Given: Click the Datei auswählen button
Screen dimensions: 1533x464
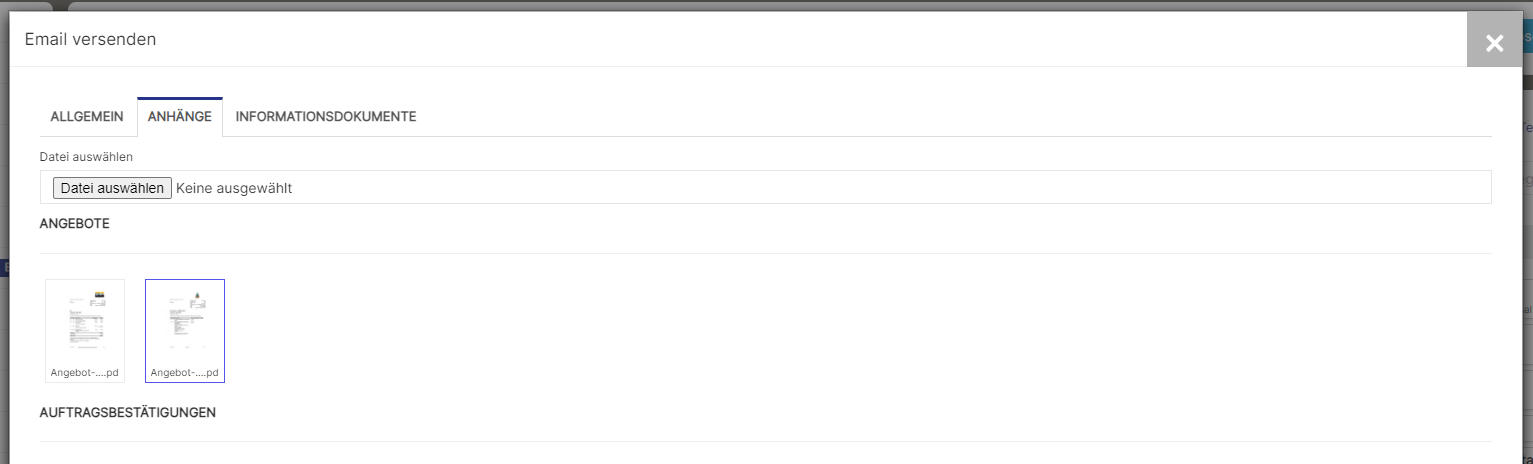Looking at the screenshot, I should pos(112,188).
